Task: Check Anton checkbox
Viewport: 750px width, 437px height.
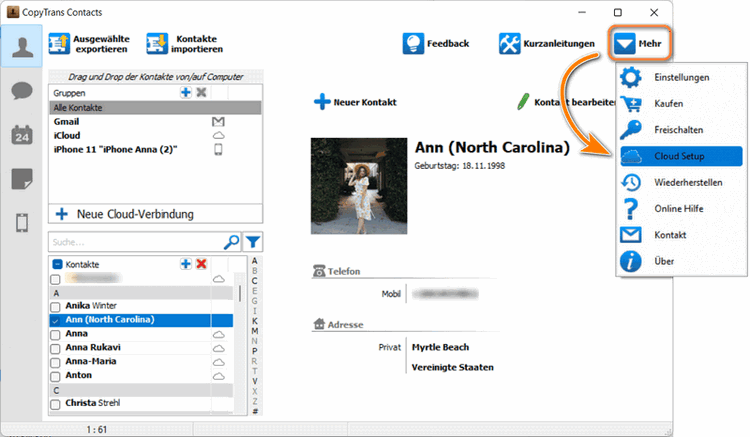Action: (x=55, y=376)
